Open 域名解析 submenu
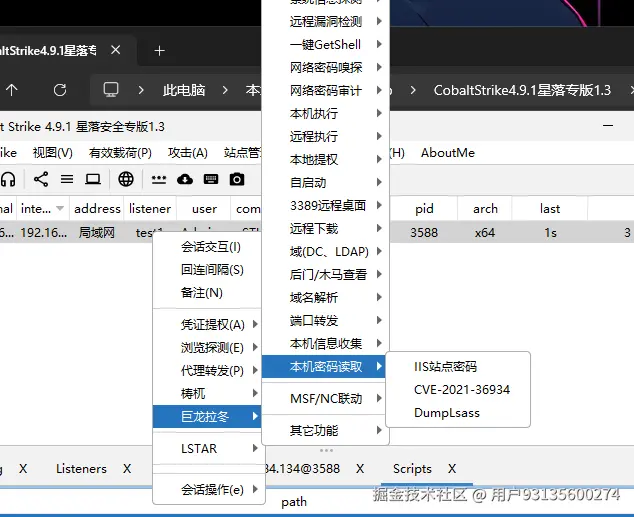This screenshot has width=634, height=517. click(x=325, y=298)
